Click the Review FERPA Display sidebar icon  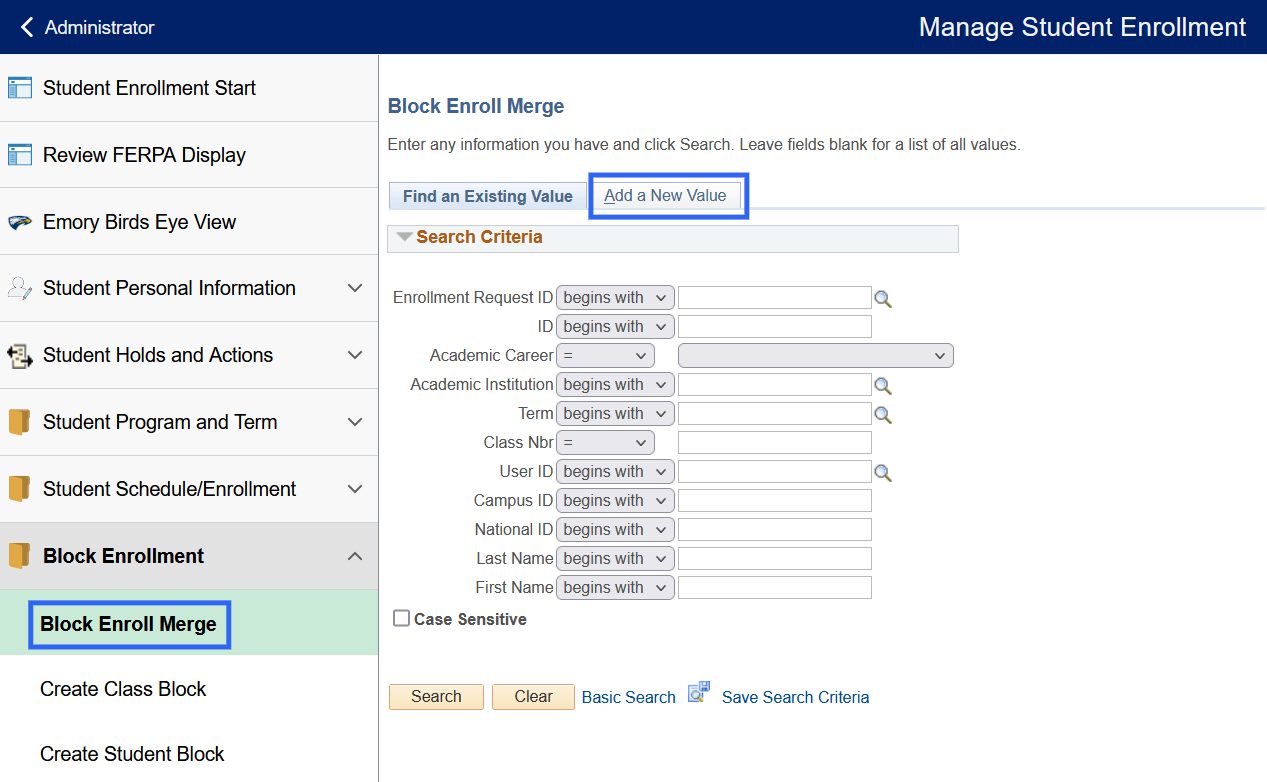20,154
